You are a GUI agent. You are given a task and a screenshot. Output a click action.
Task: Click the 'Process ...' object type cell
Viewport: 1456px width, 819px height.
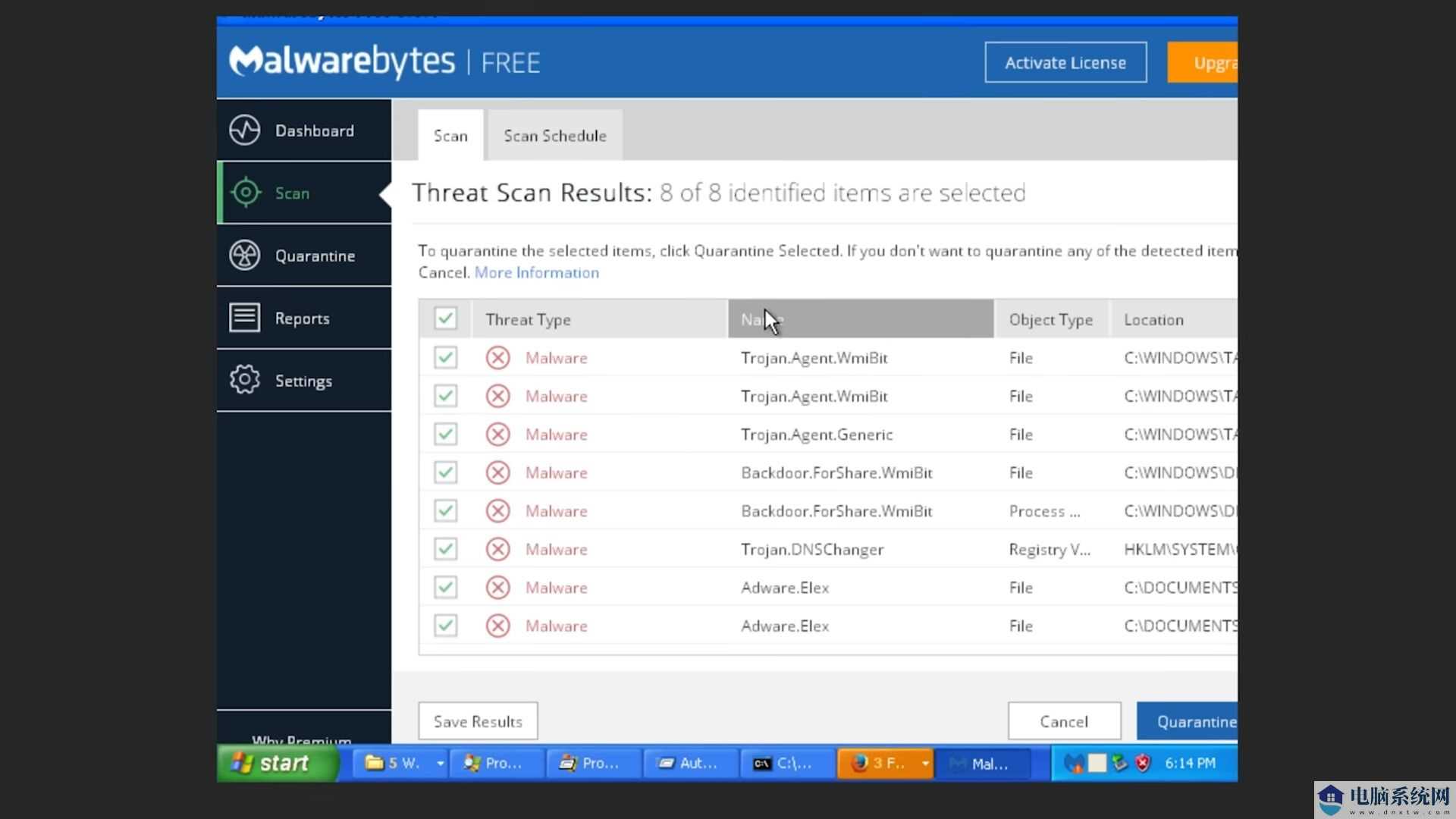1044,511
